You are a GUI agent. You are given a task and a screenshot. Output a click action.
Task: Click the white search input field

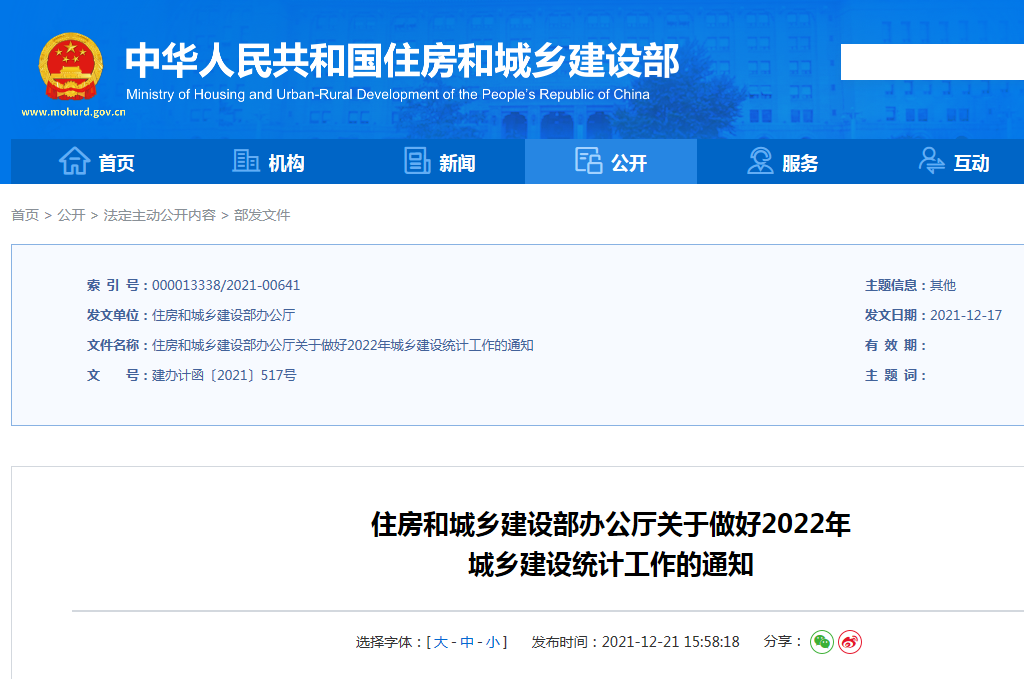pos(932,62)
